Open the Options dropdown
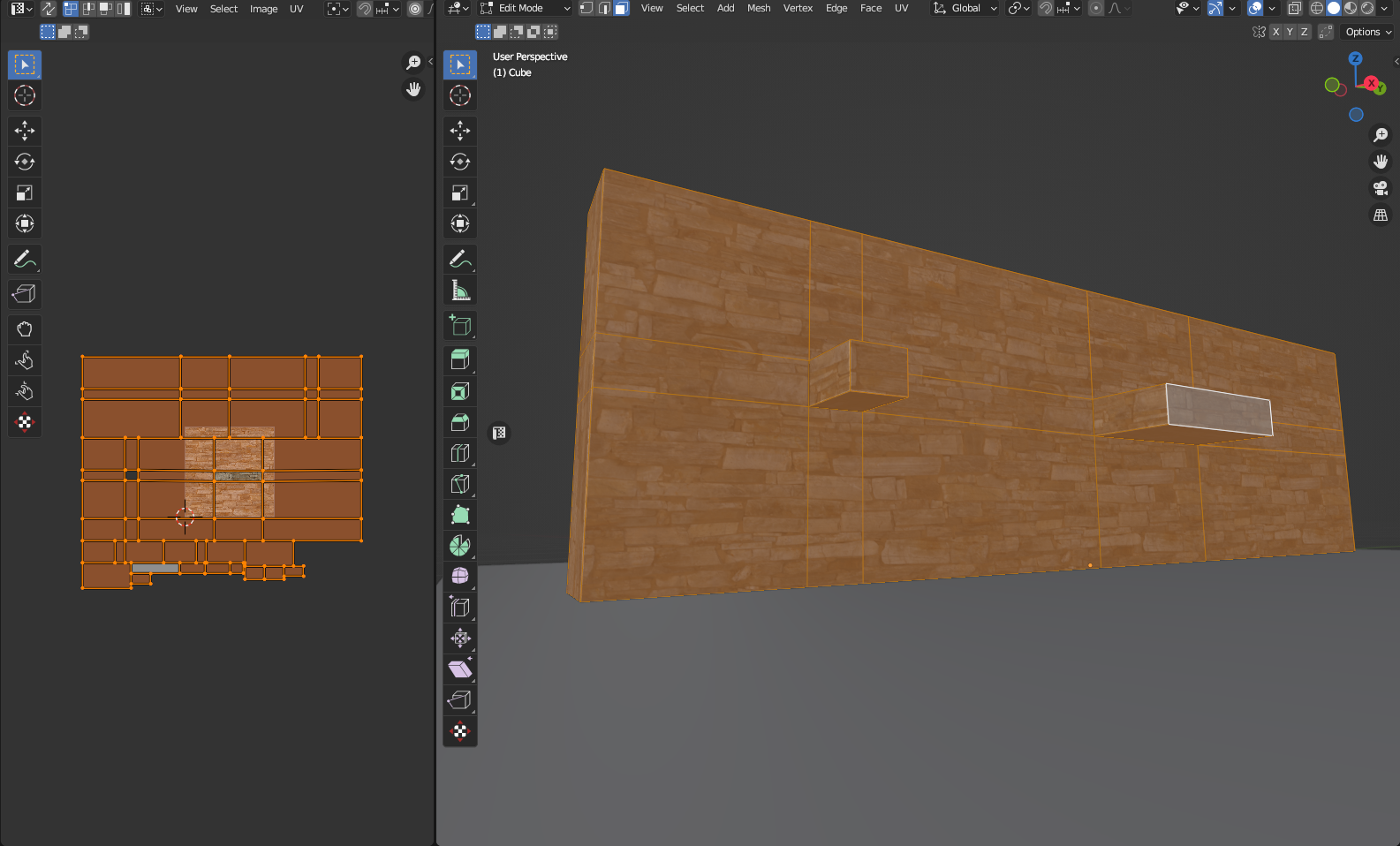Viewport: 1400px width, 846px height. (x=1368, y=32)
